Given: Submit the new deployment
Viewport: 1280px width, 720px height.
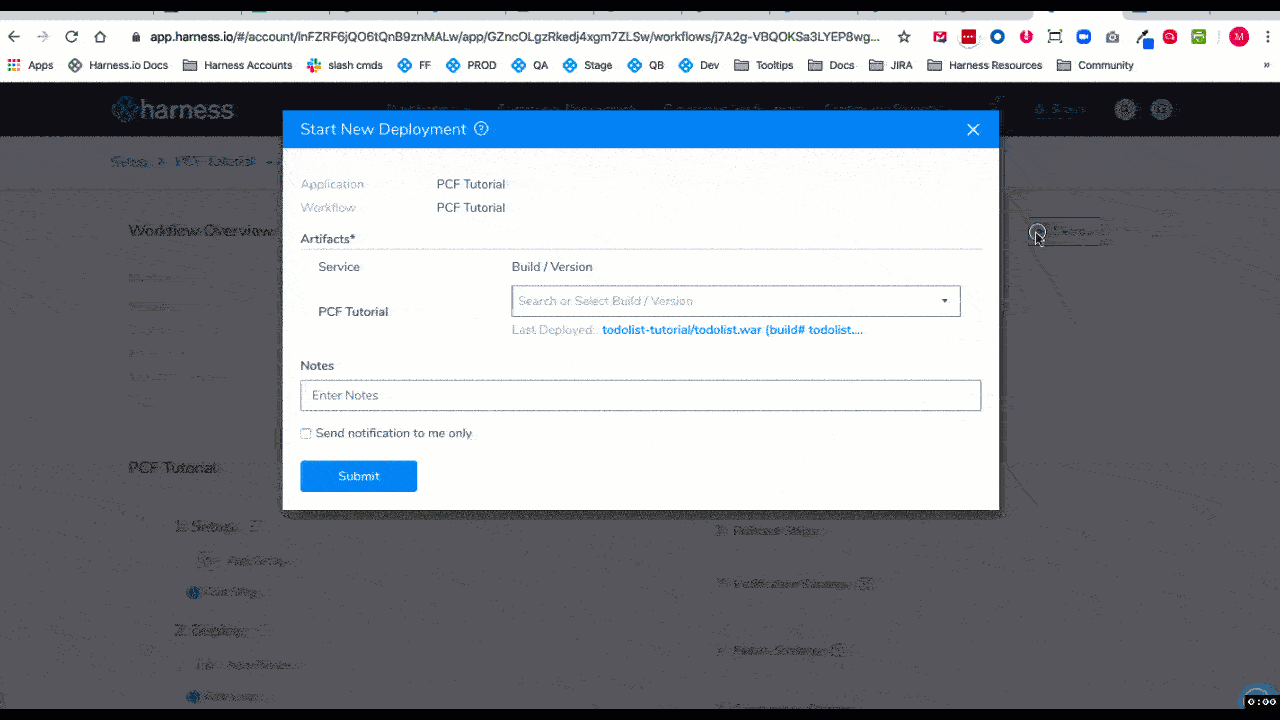Looking at the screenshot, I should [x=359, y=476].
